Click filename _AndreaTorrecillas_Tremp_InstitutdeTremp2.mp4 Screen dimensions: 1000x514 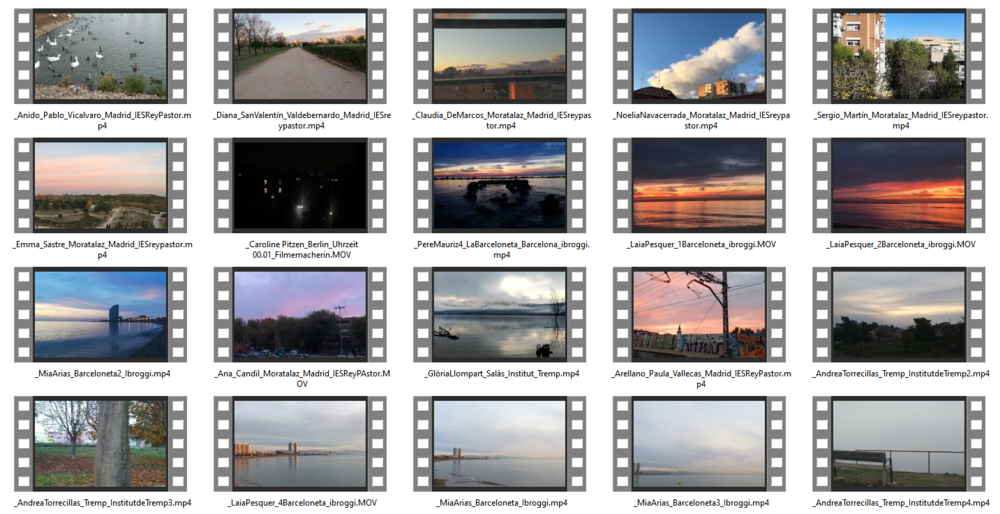[901, 374]
